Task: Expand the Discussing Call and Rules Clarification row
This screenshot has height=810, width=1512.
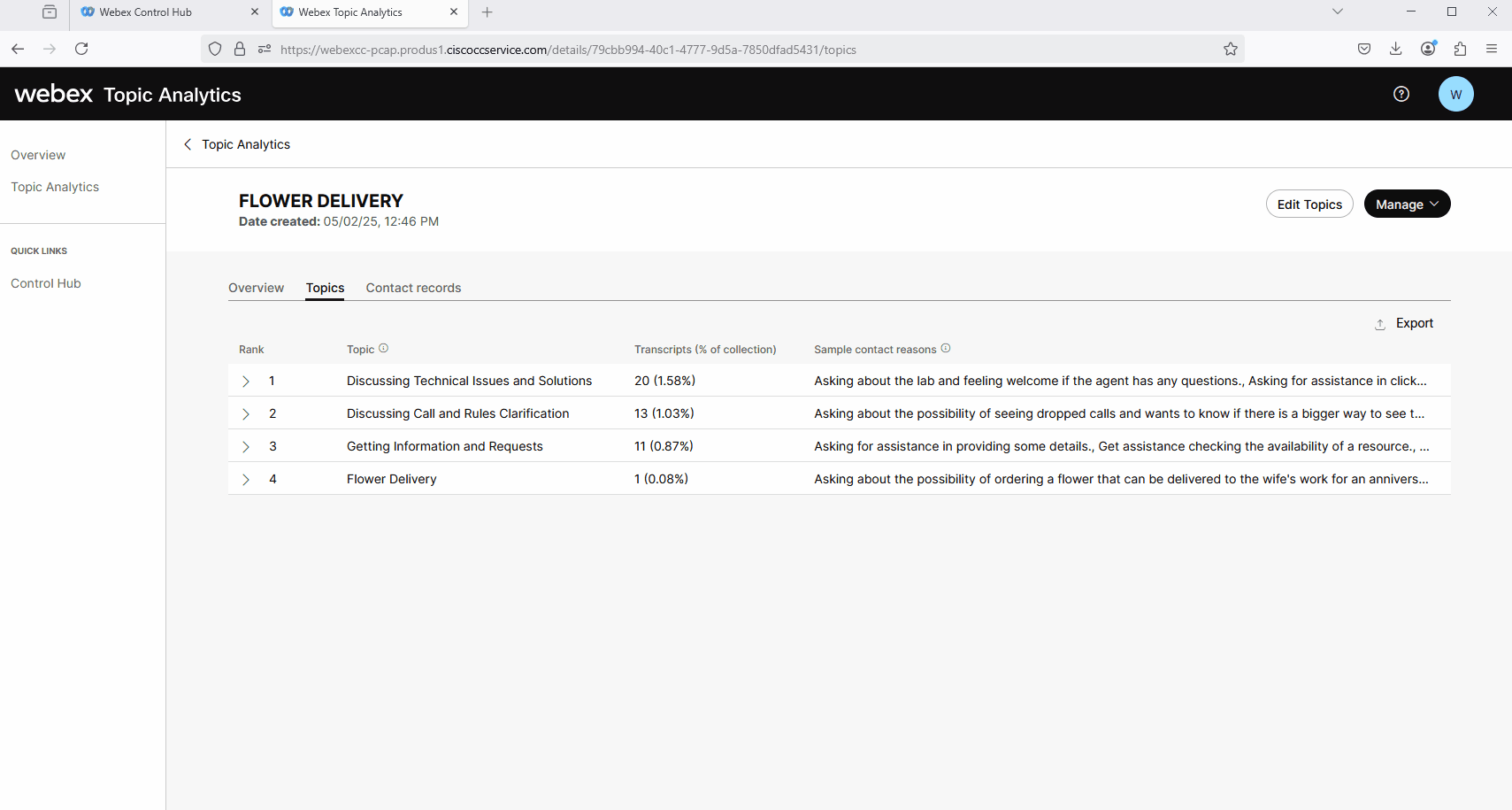Action: click(246, 414)
